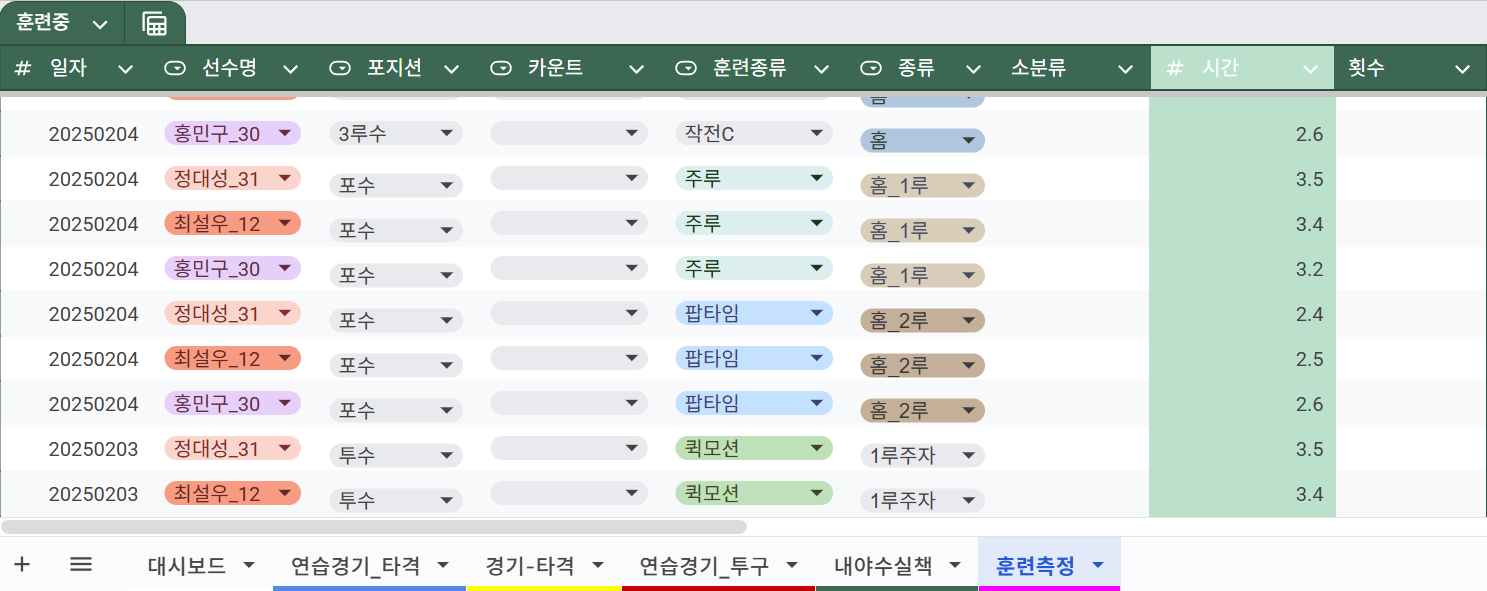Open the 내야수실책 sheet tab

click(883, 566)
